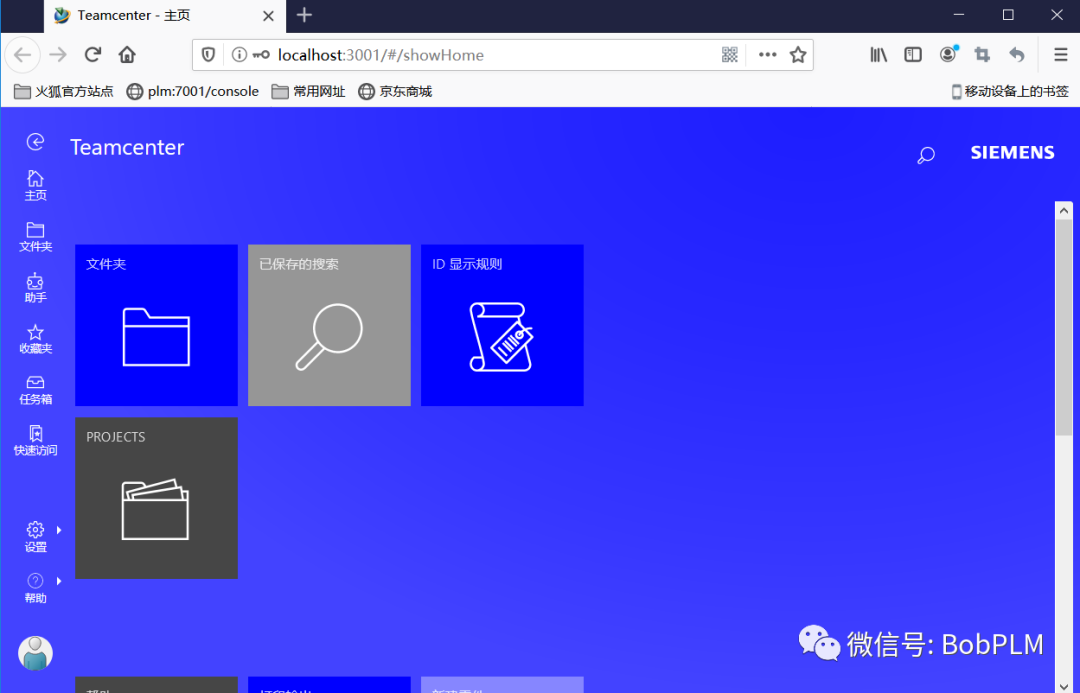Open the 文件夹 sidebar item

(35, 237)
